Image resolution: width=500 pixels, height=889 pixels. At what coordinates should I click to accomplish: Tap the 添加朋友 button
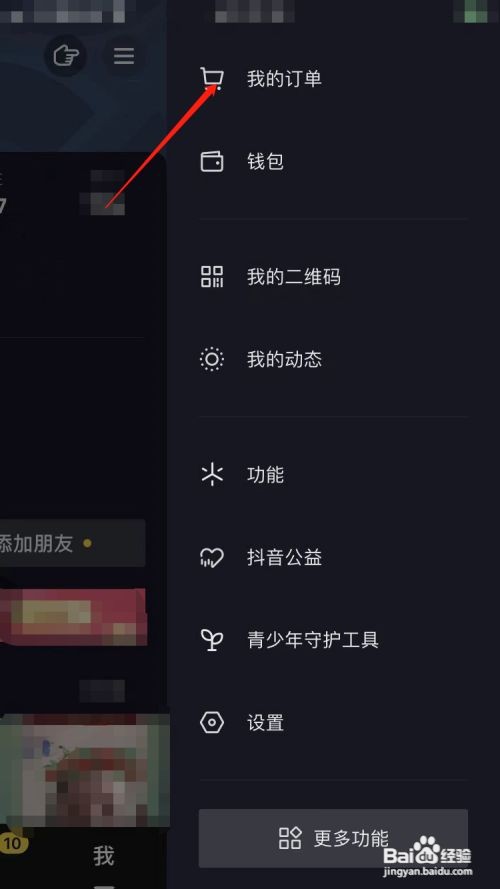(x=72, y=543)
